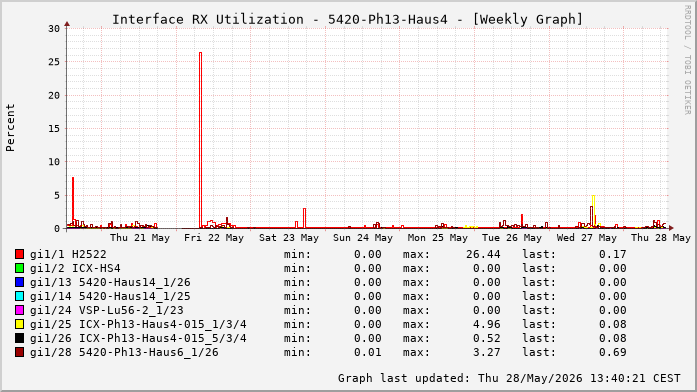Click the cyan gi1/14 legend swatch
697x392 pixels.
click(x=19, y=296)
